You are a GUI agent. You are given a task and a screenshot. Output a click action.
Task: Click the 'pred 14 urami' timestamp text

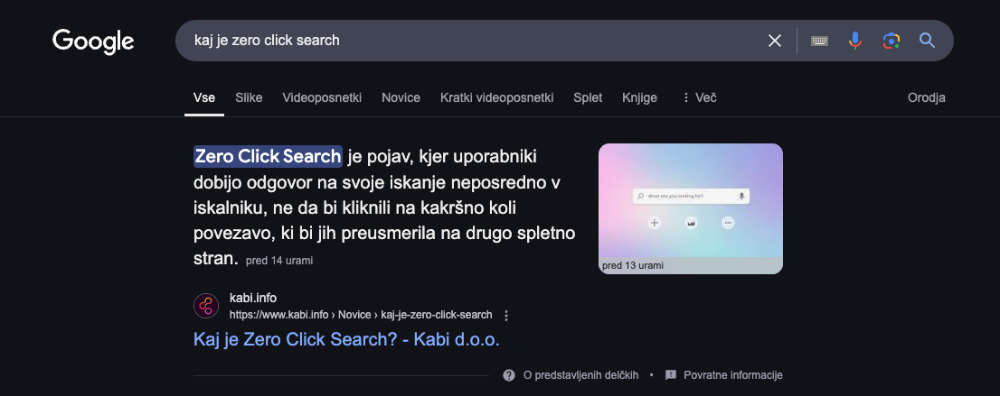tap(279, 261)
